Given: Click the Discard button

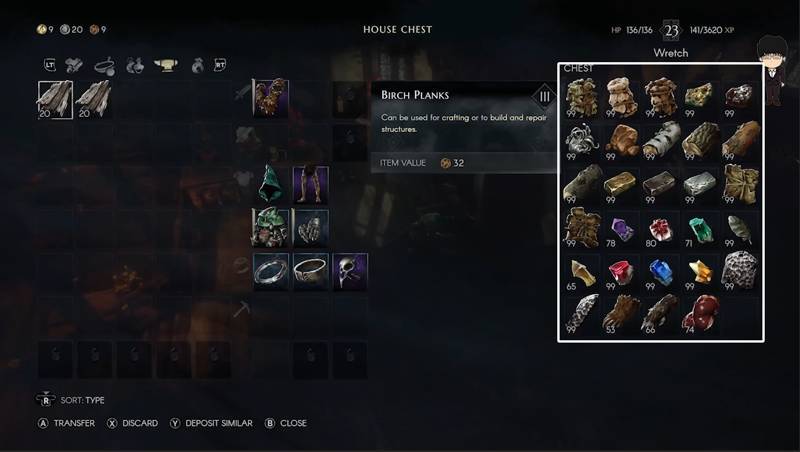Looking at the screenshot, I should pyautogui.click(x=132, y=423).
